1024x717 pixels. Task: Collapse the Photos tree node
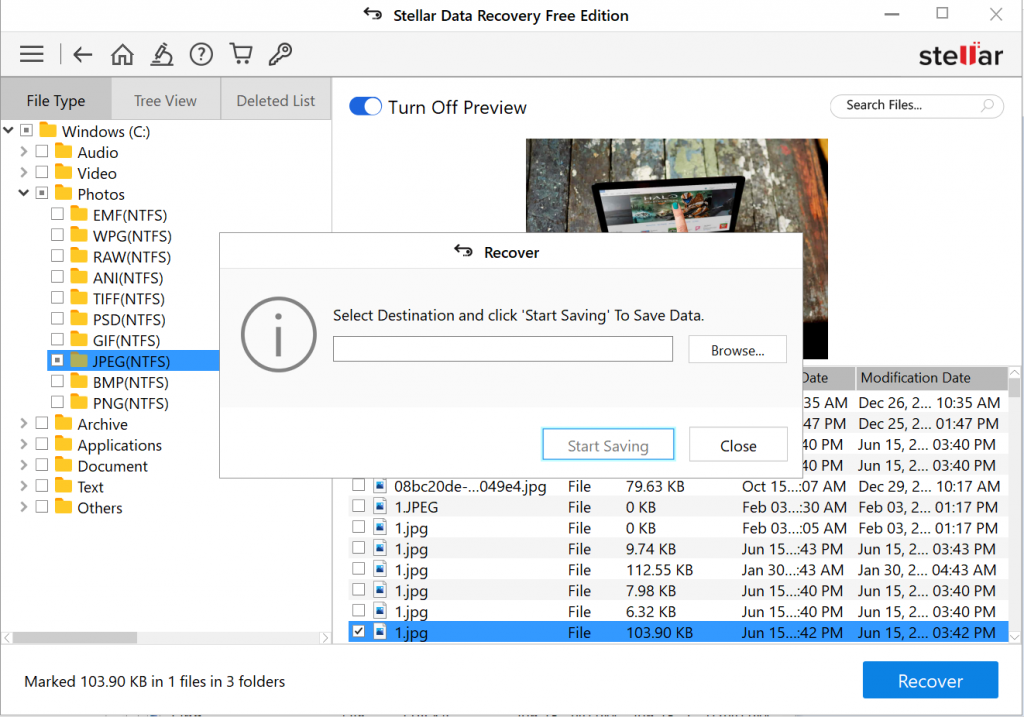pyautogui.click(x=24, y=193)
